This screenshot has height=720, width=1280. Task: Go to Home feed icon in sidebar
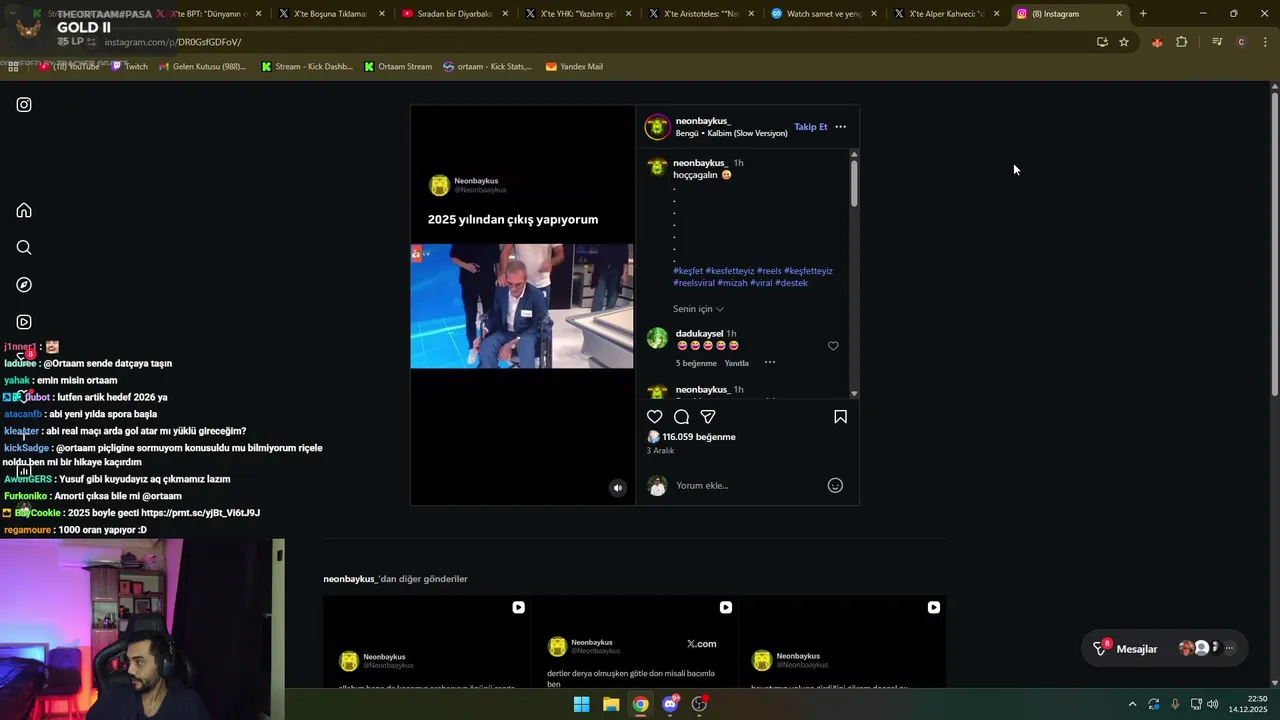pos(24,210)
